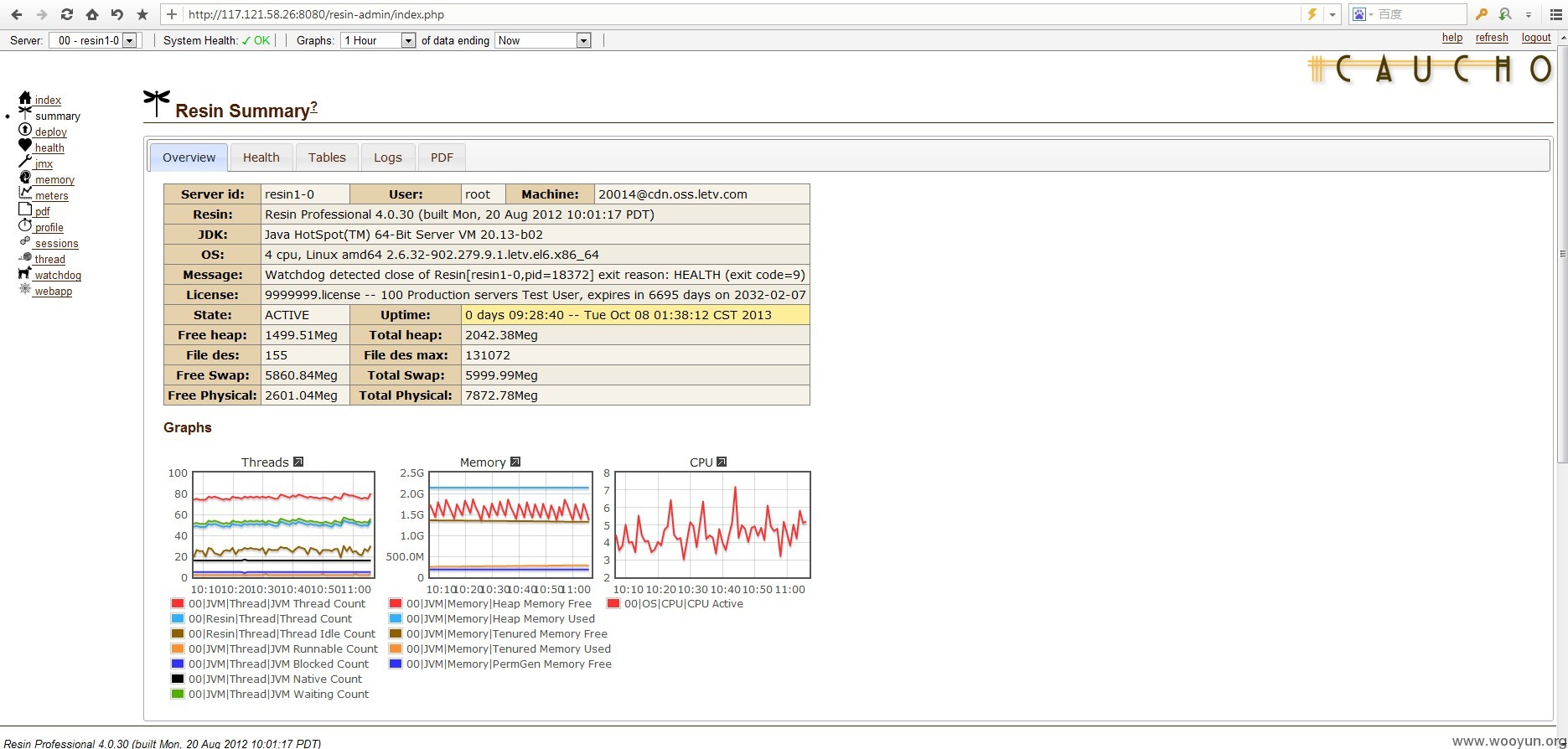Switch to the Health tab
The image size is (1568, 749).
pyautogui.click(x=261, y=158)
